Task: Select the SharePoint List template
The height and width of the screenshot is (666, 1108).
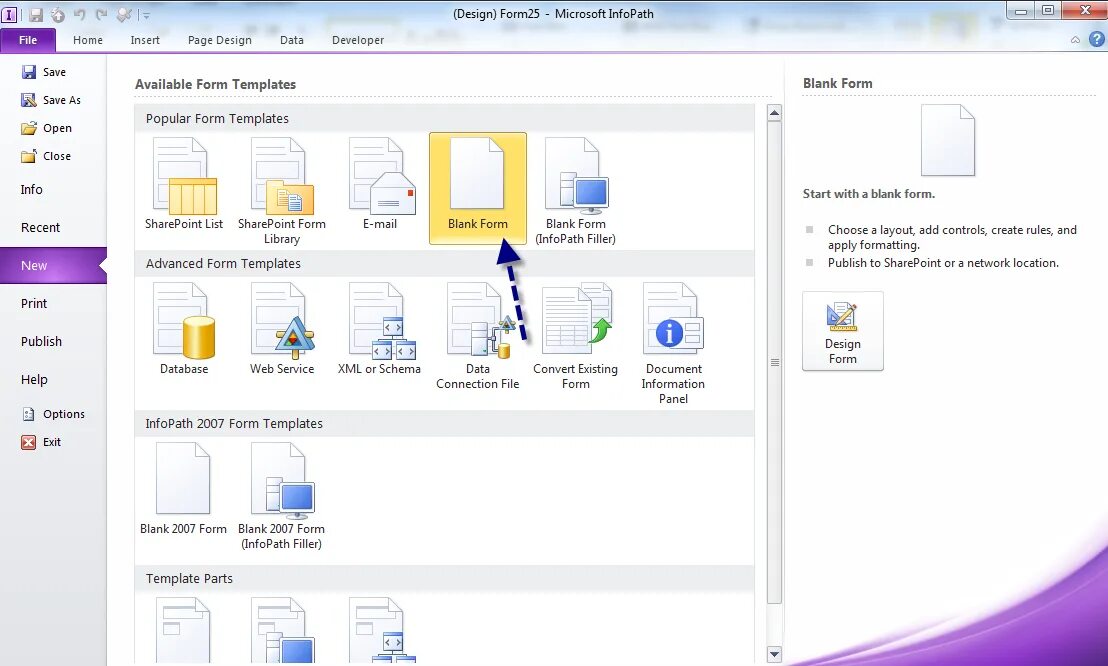Action: [x=184, y=185]
